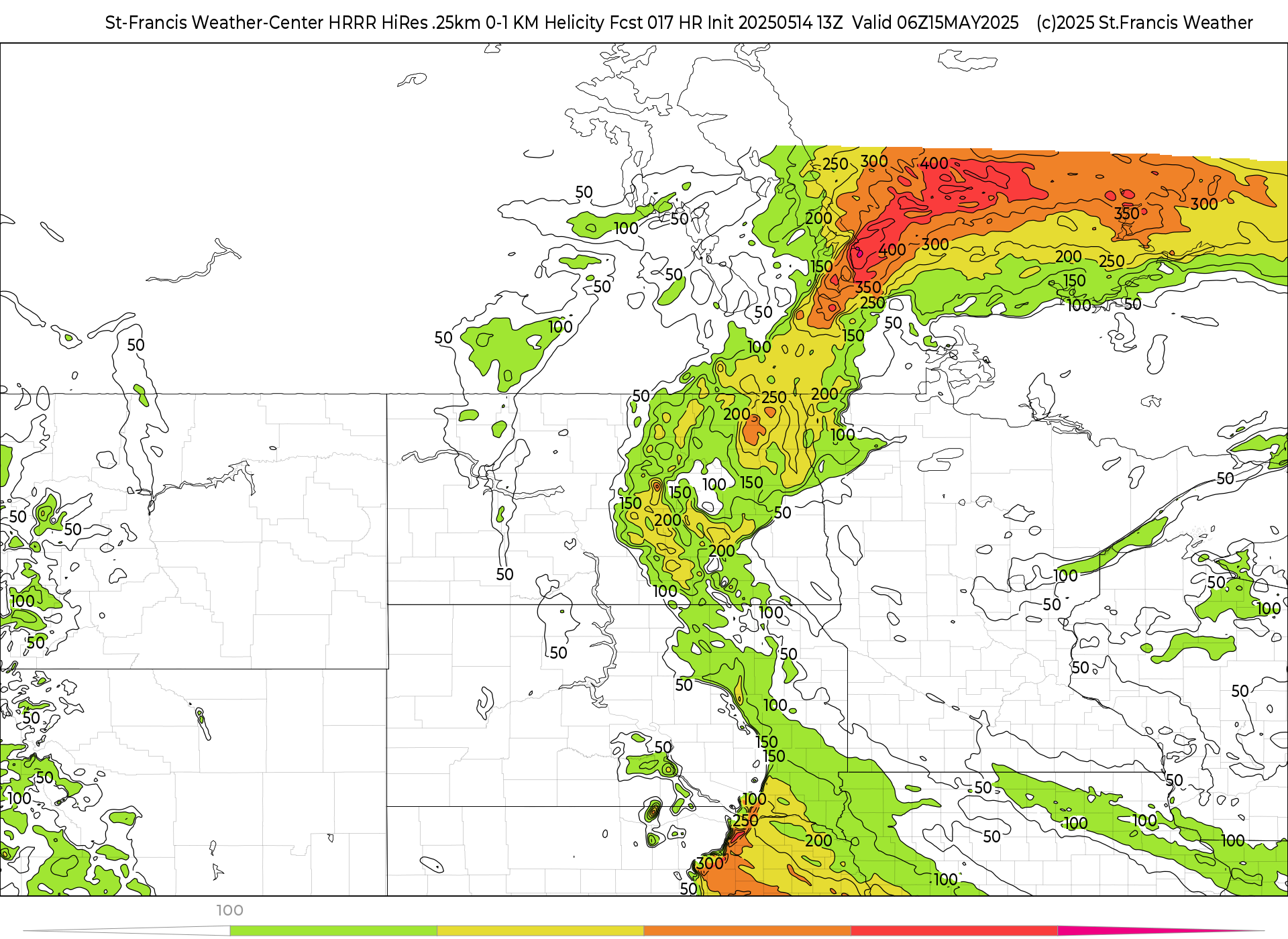
Task: Click 'HRRR HiRes .25km' in the title
Action: coord(405,23)
